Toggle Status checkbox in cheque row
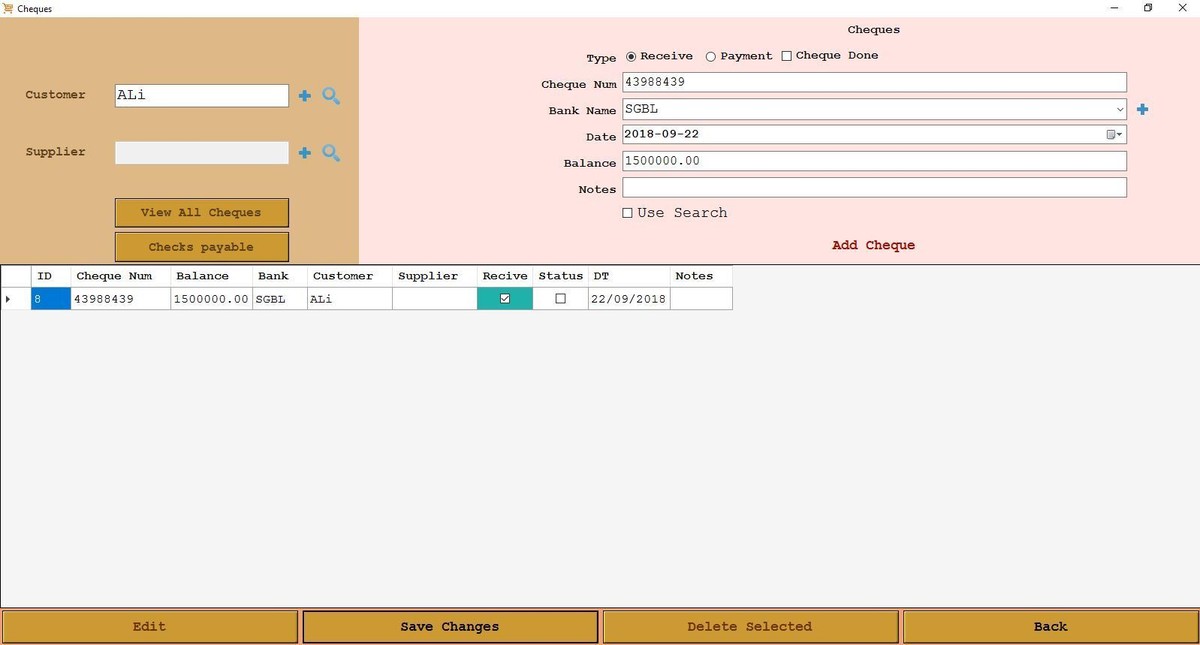This screenshot has height=645, width=1200. click(x=560, y=298)
